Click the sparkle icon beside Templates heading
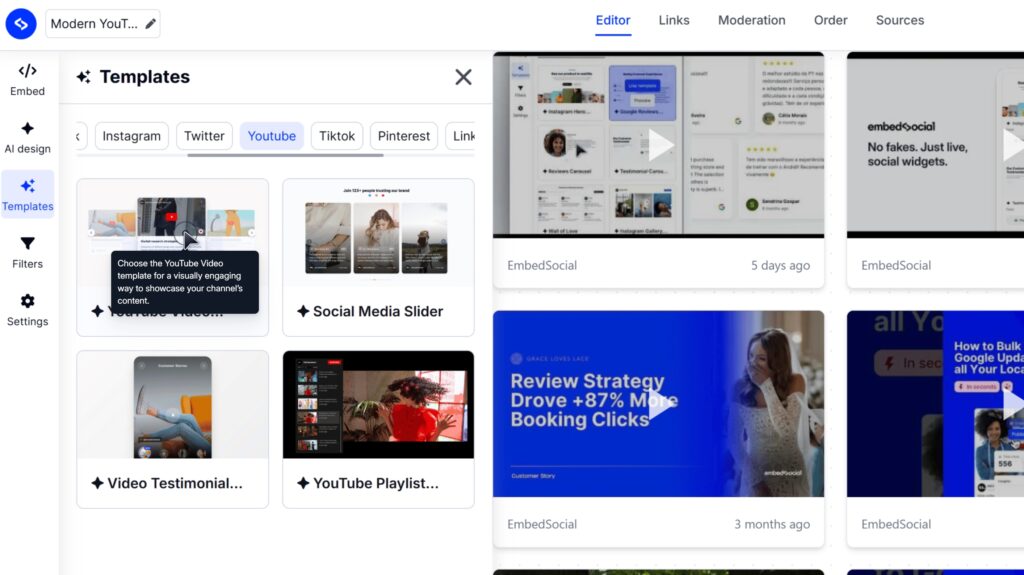This screenshot has width=1024, height=575. [84, 77]
